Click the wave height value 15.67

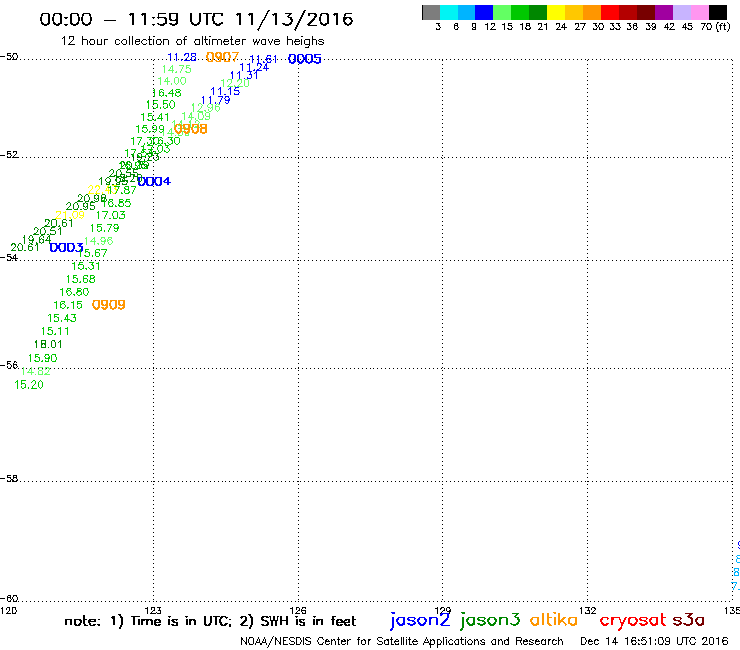coord(92,253)
